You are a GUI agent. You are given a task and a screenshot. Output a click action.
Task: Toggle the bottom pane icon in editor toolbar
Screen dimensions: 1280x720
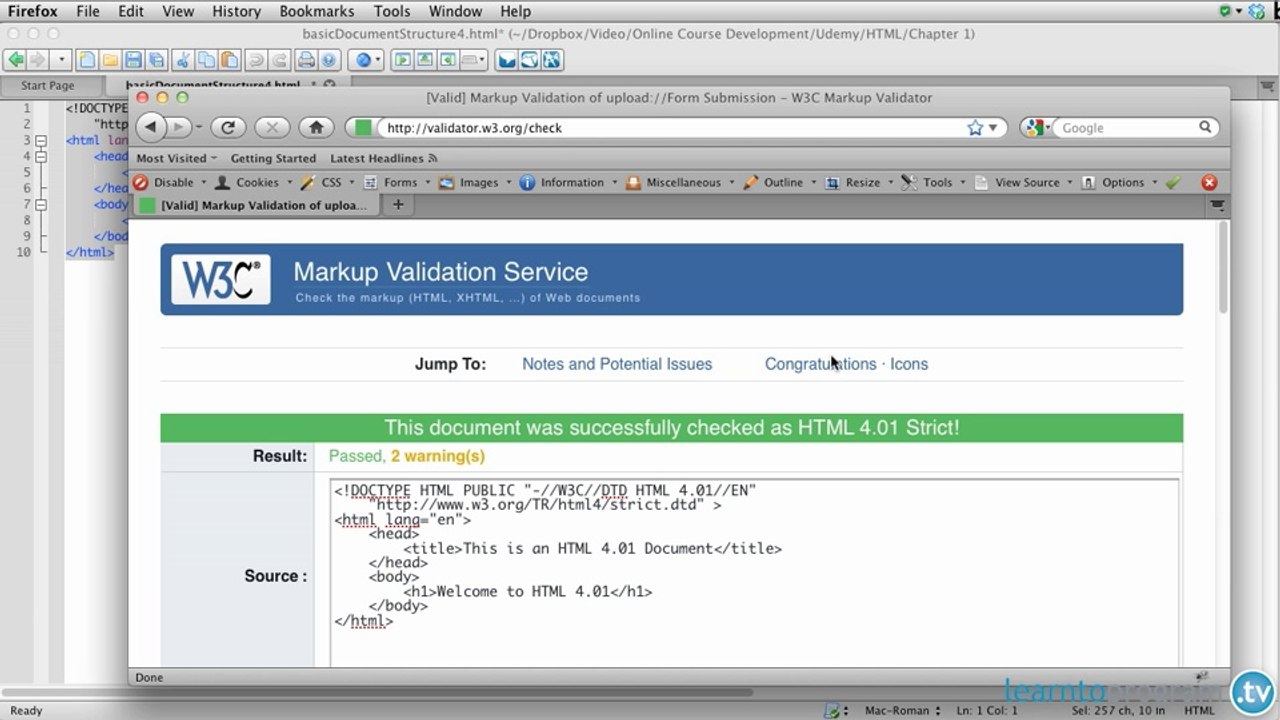point(425,60)
